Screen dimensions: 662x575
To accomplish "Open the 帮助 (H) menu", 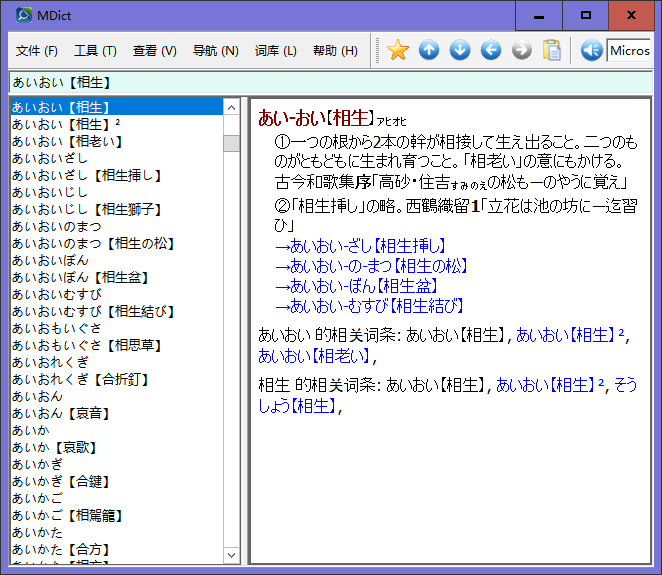I will (x=335, y=51).
